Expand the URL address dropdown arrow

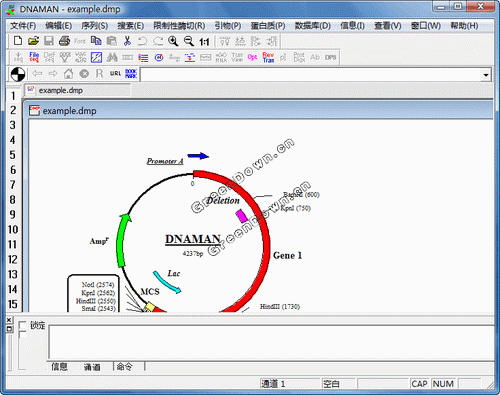click(x=486, y=75)
